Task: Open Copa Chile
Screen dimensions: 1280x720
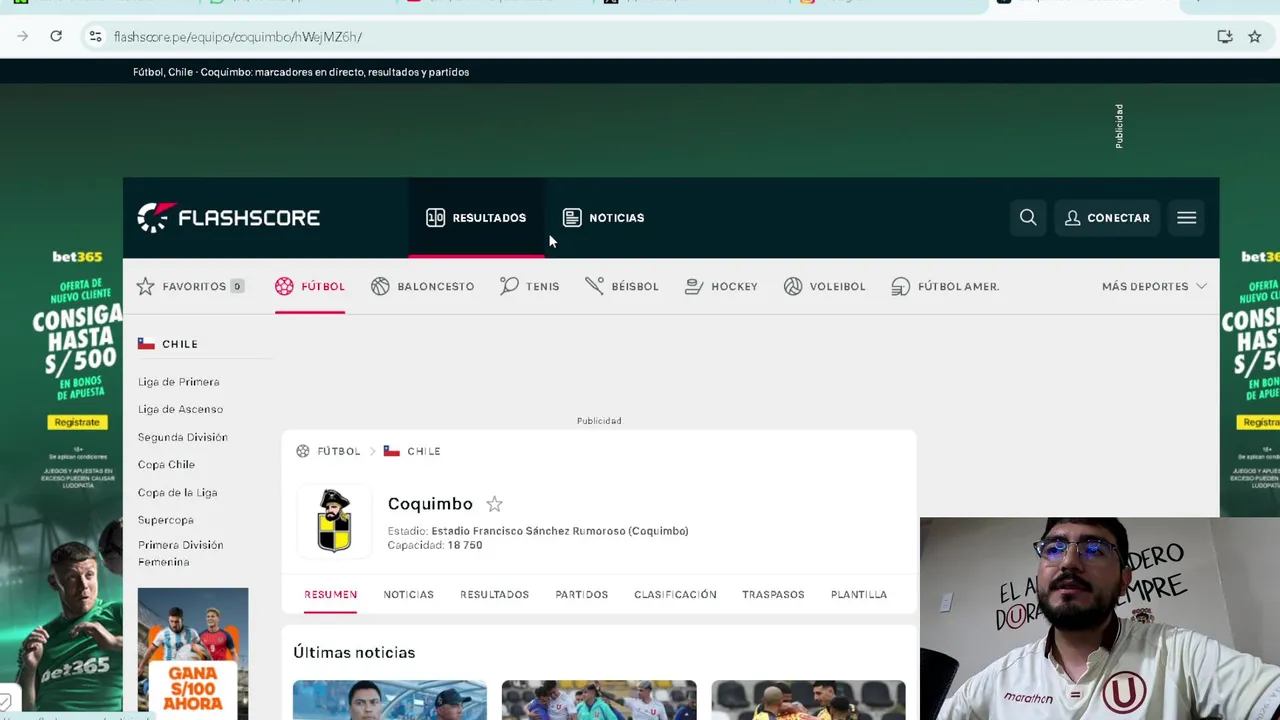Action: click(167, 464)
